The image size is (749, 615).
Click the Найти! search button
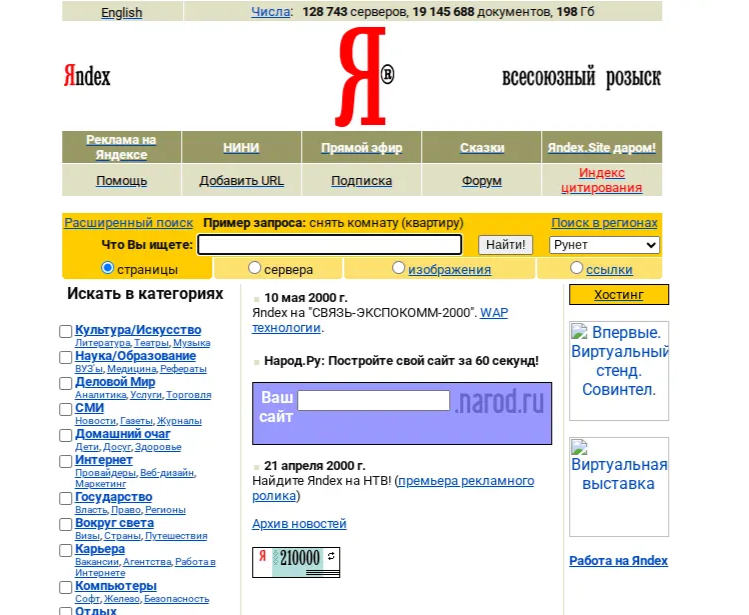[x=505, y=245]
